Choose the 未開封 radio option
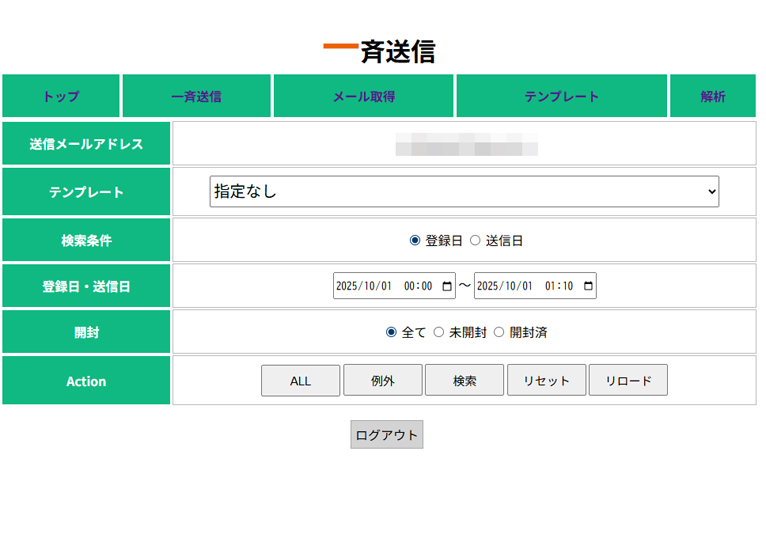 438,332
